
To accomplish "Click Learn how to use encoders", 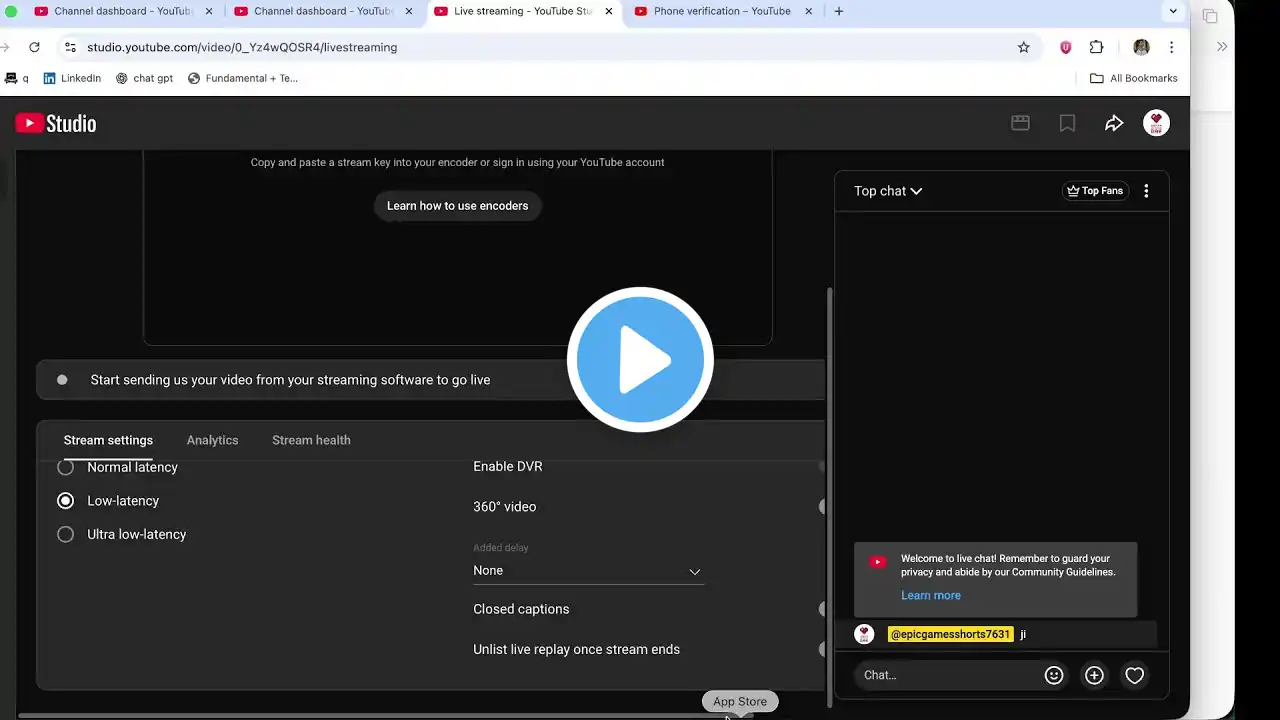I will [458, 206].
